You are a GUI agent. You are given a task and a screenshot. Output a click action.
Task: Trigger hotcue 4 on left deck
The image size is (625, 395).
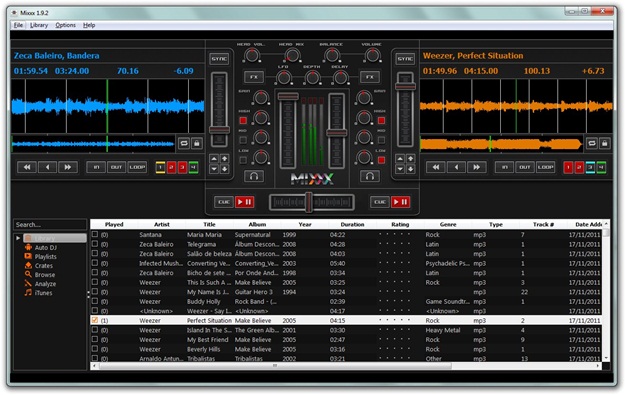[x=193, y=167]
